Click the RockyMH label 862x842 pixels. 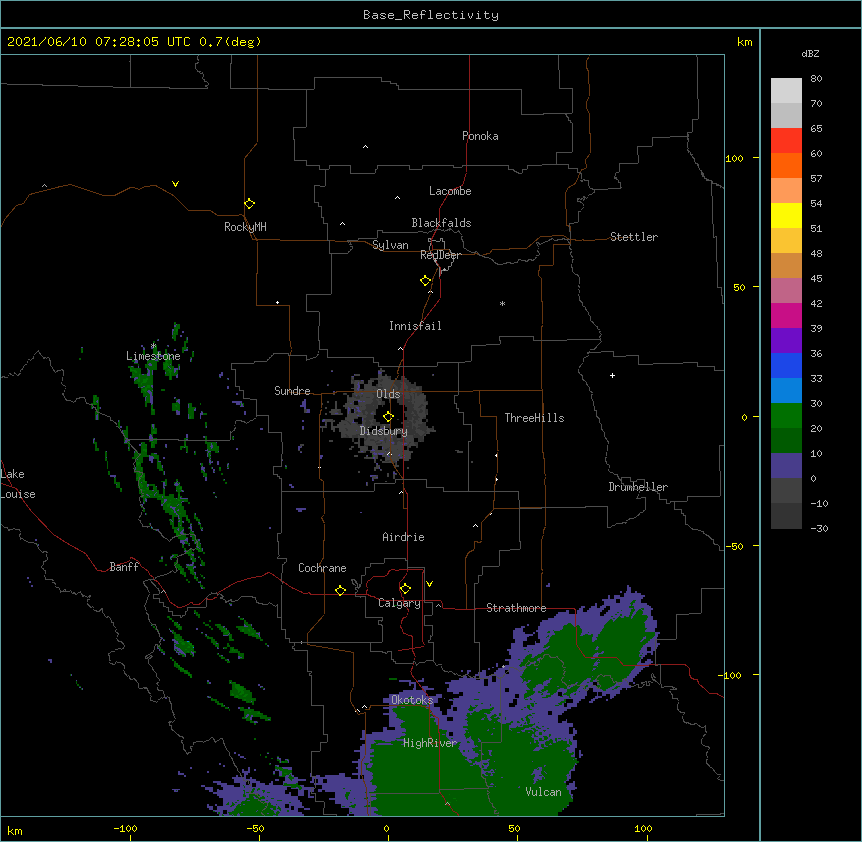(245, 227)
